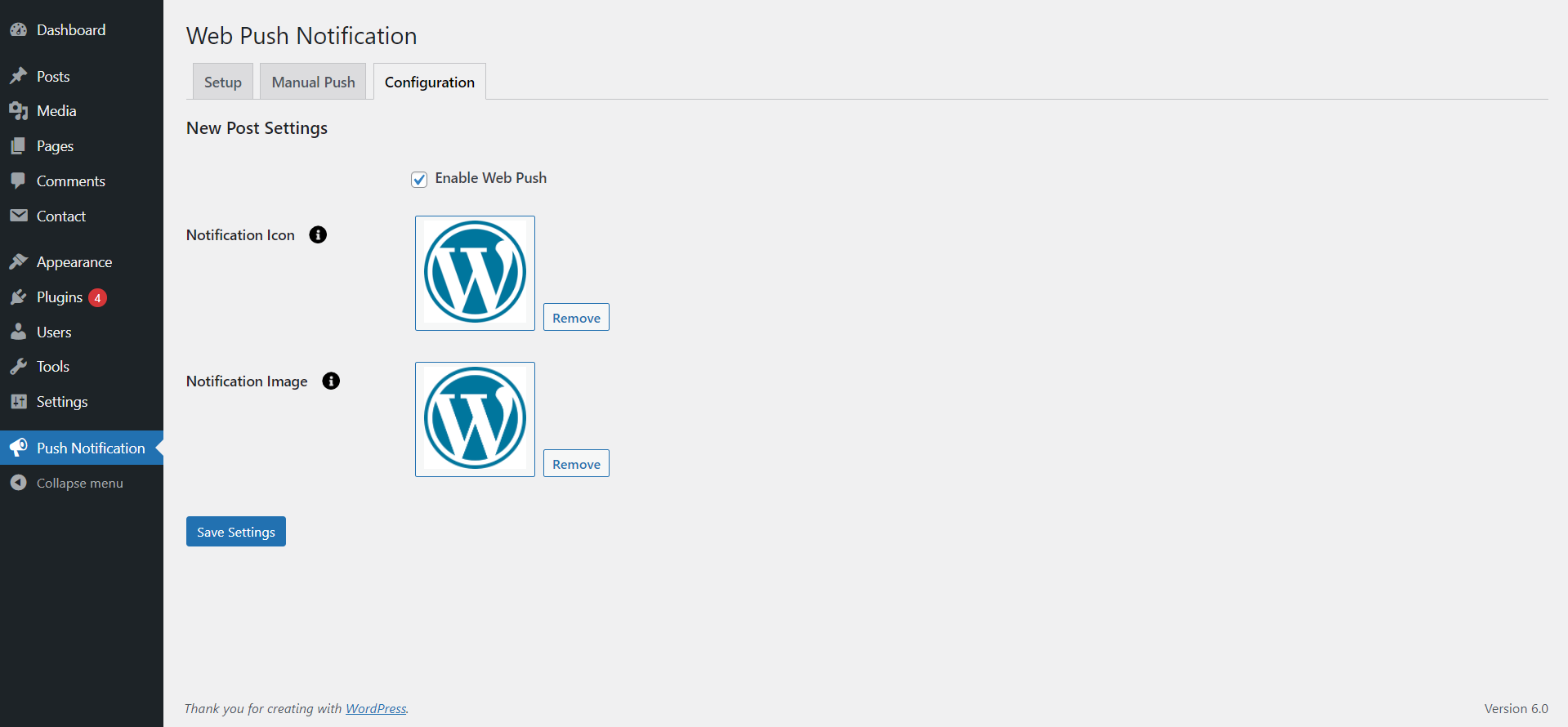Click the Notification Icon label text
The height and width of the screenshot is (727, 1568).
pos(240,235)
